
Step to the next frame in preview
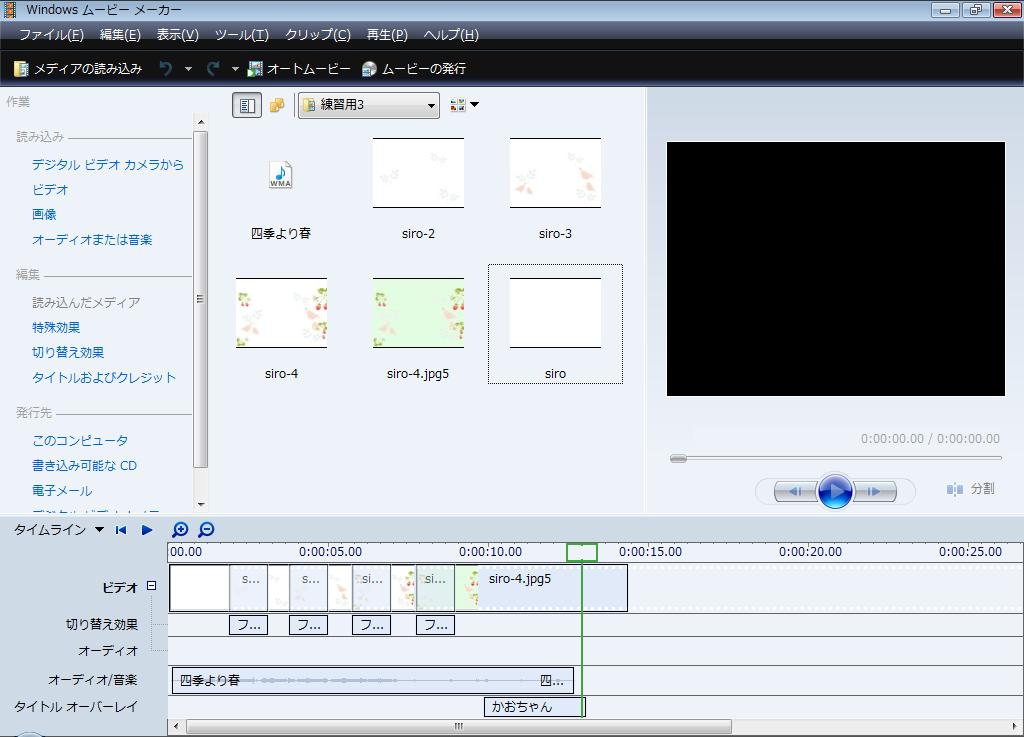coord(874,491)
